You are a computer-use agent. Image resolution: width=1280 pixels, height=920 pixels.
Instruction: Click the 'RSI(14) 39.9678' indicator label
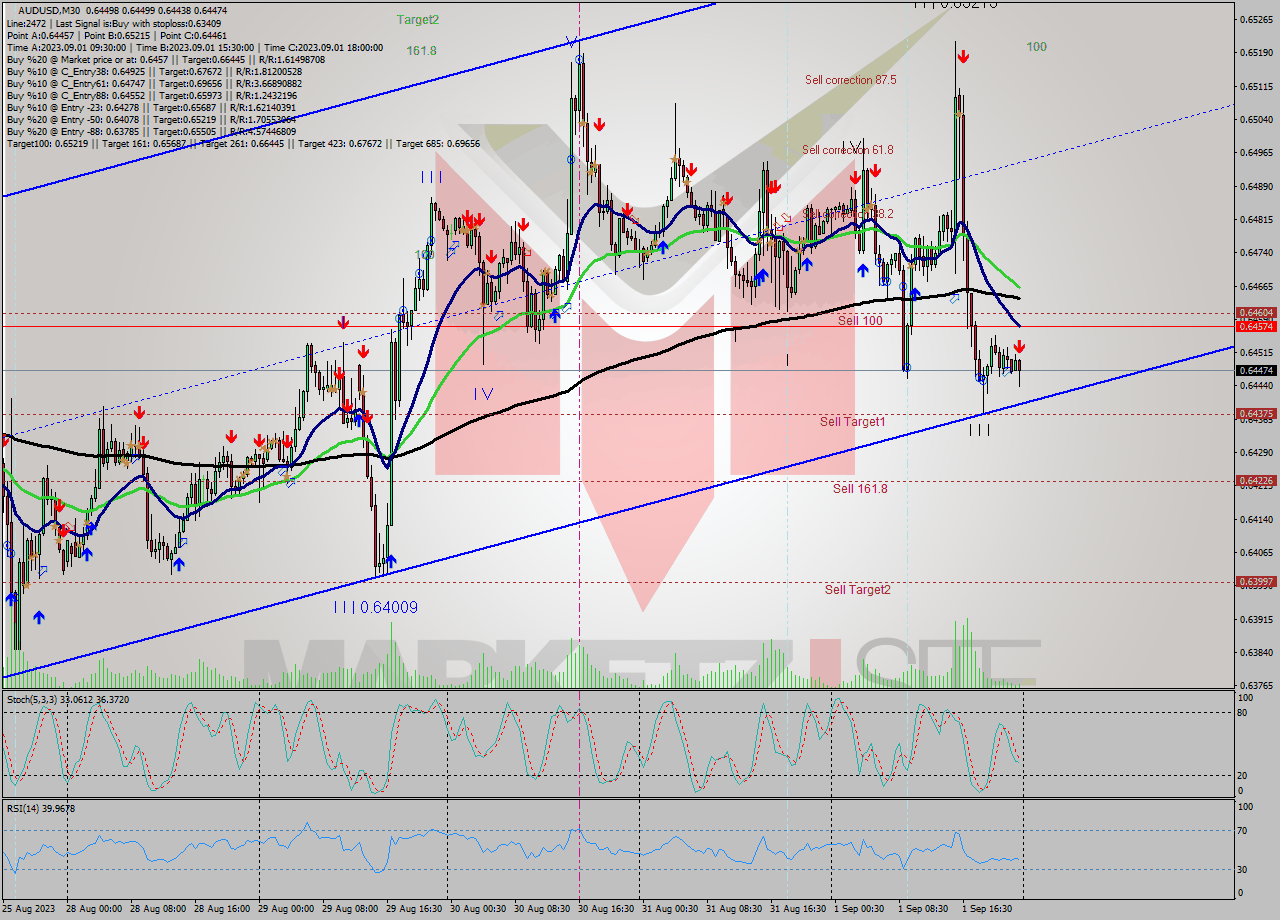point(41,809)
